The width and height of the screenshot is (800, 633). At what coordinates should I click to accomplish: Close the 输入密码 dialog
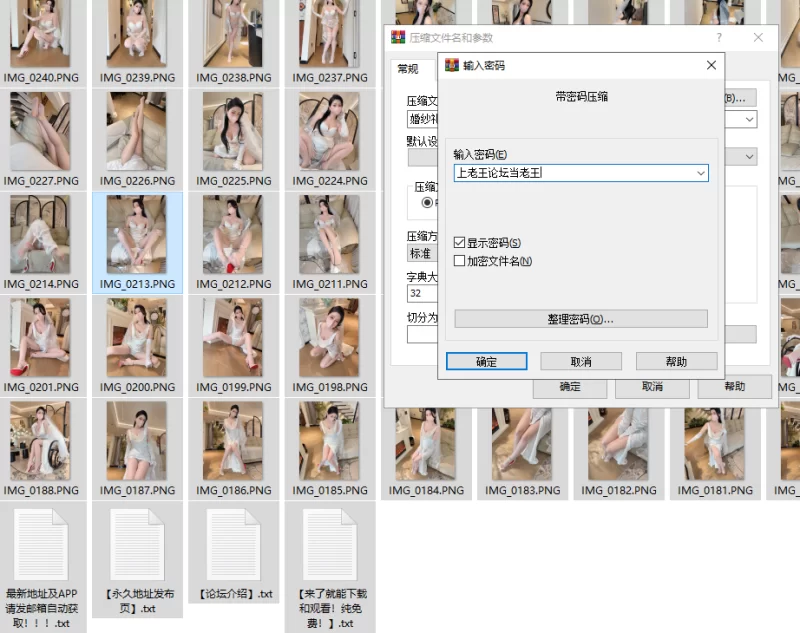tap(711, 65)
